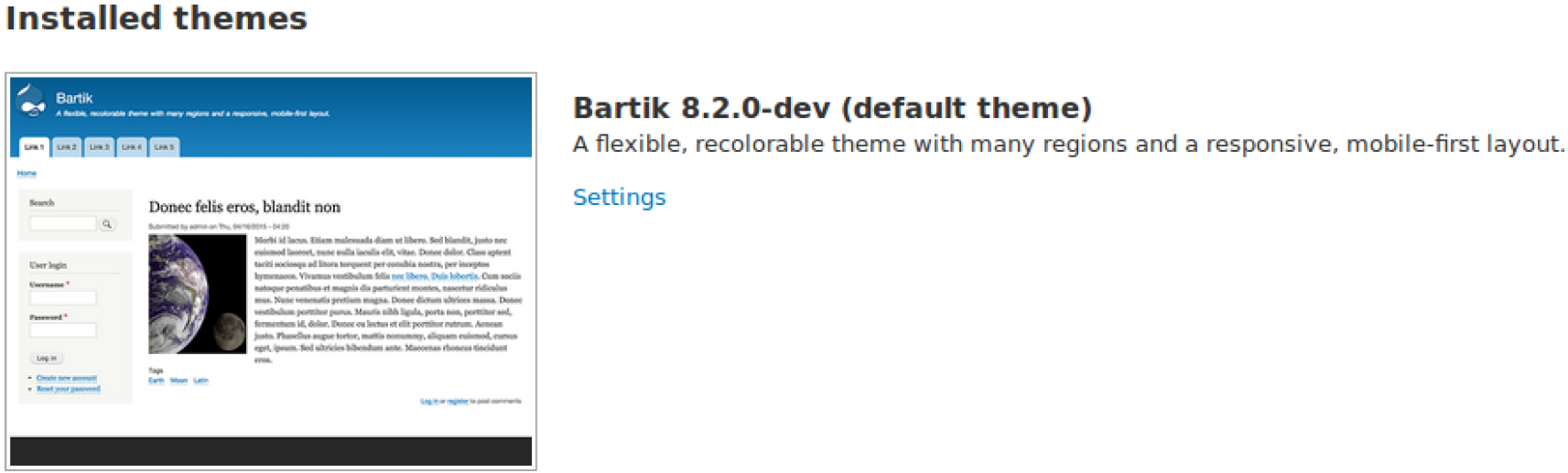This screenshot has width=1568, height=473.
Task: Click the Drupal drop logo in preview
Action: (x=32, y=102)
